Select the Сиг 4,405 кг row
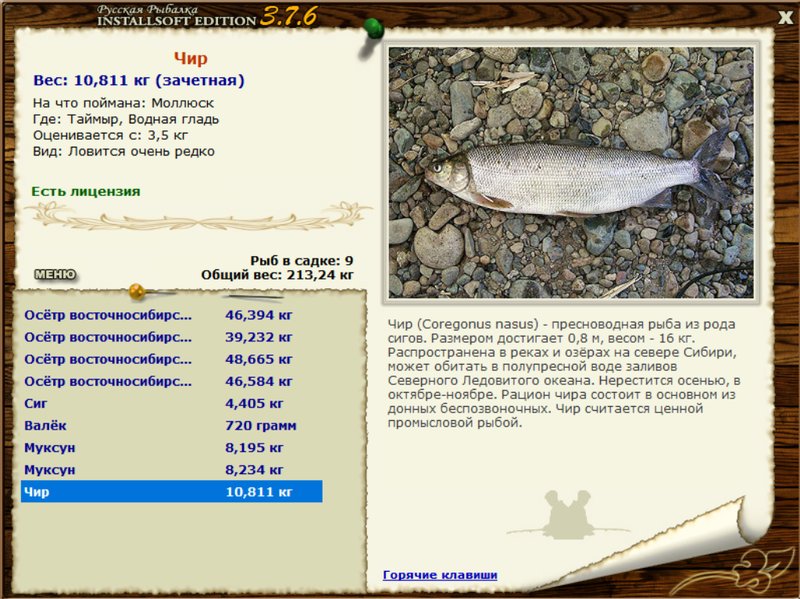The height and width of the screenshot is (599, 800). pos(171,404)
